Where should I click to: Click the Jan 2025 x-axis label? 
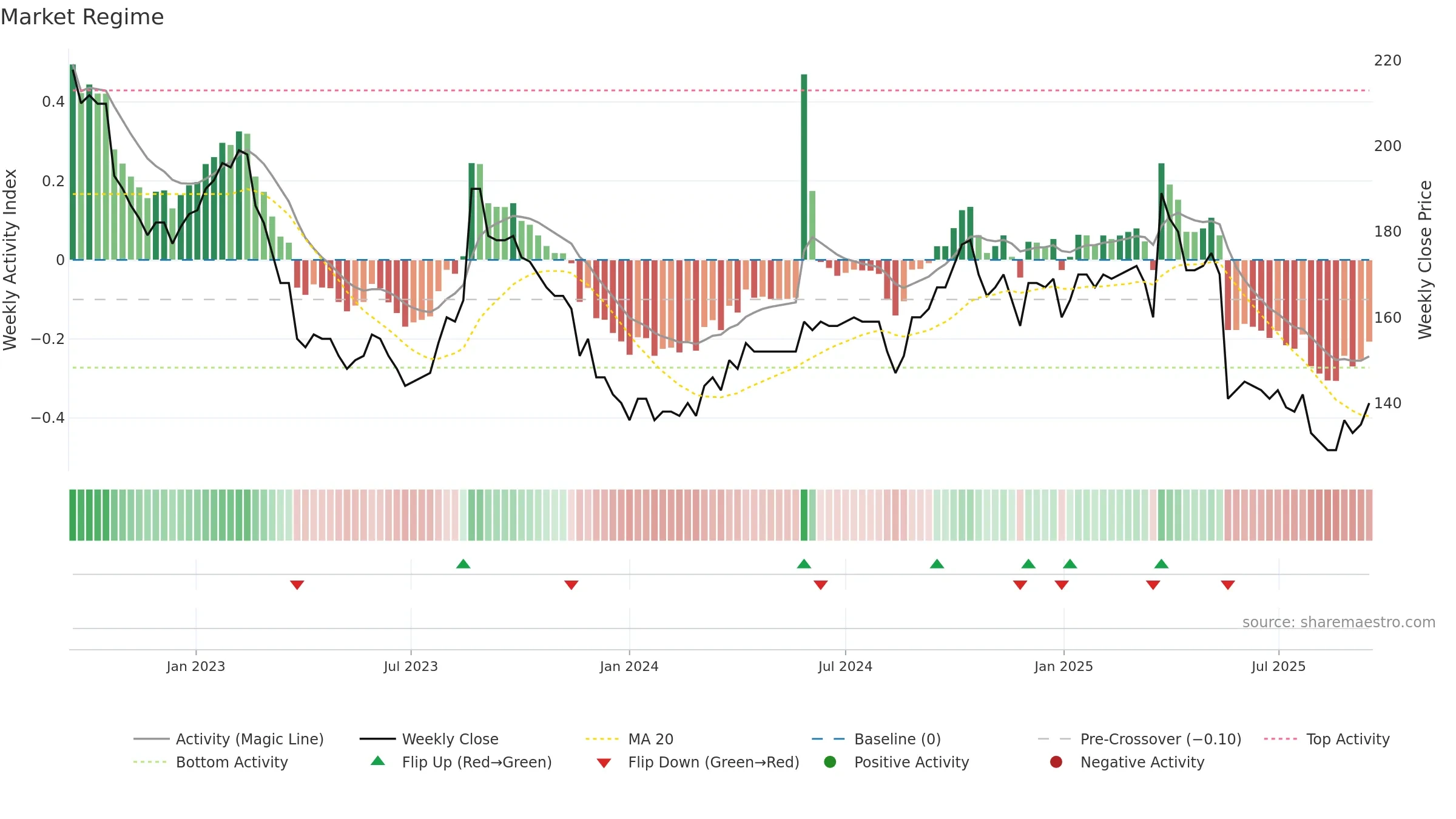tap(1063, 666)
